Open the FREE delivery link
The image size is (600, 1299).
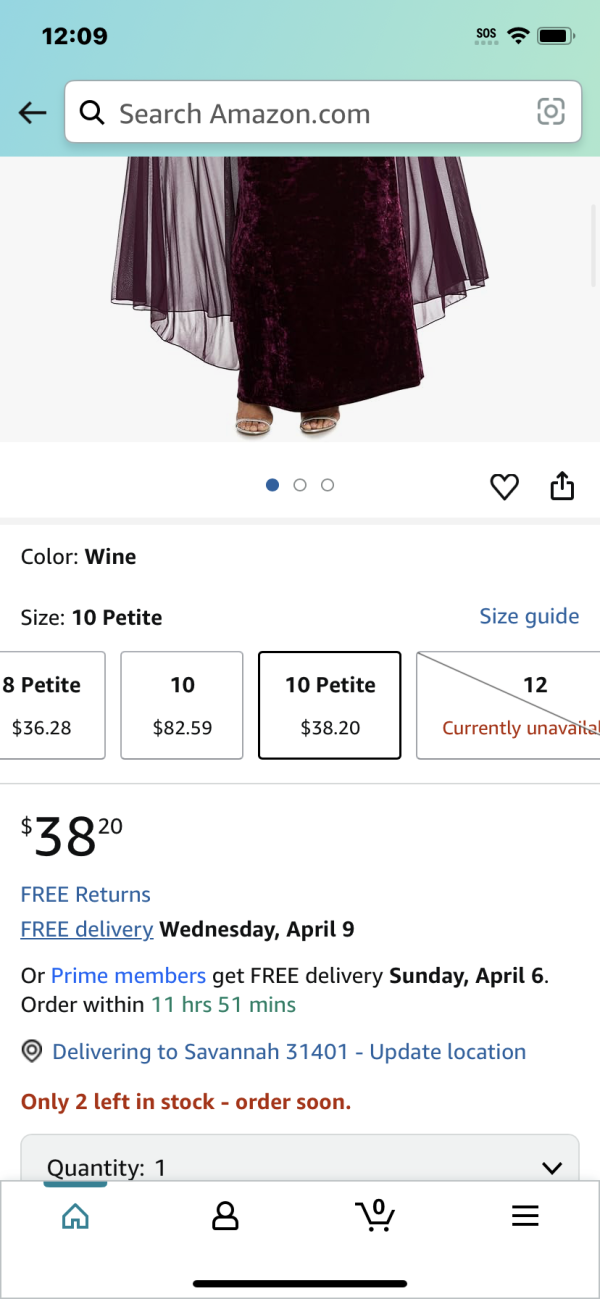click(87, 929)
